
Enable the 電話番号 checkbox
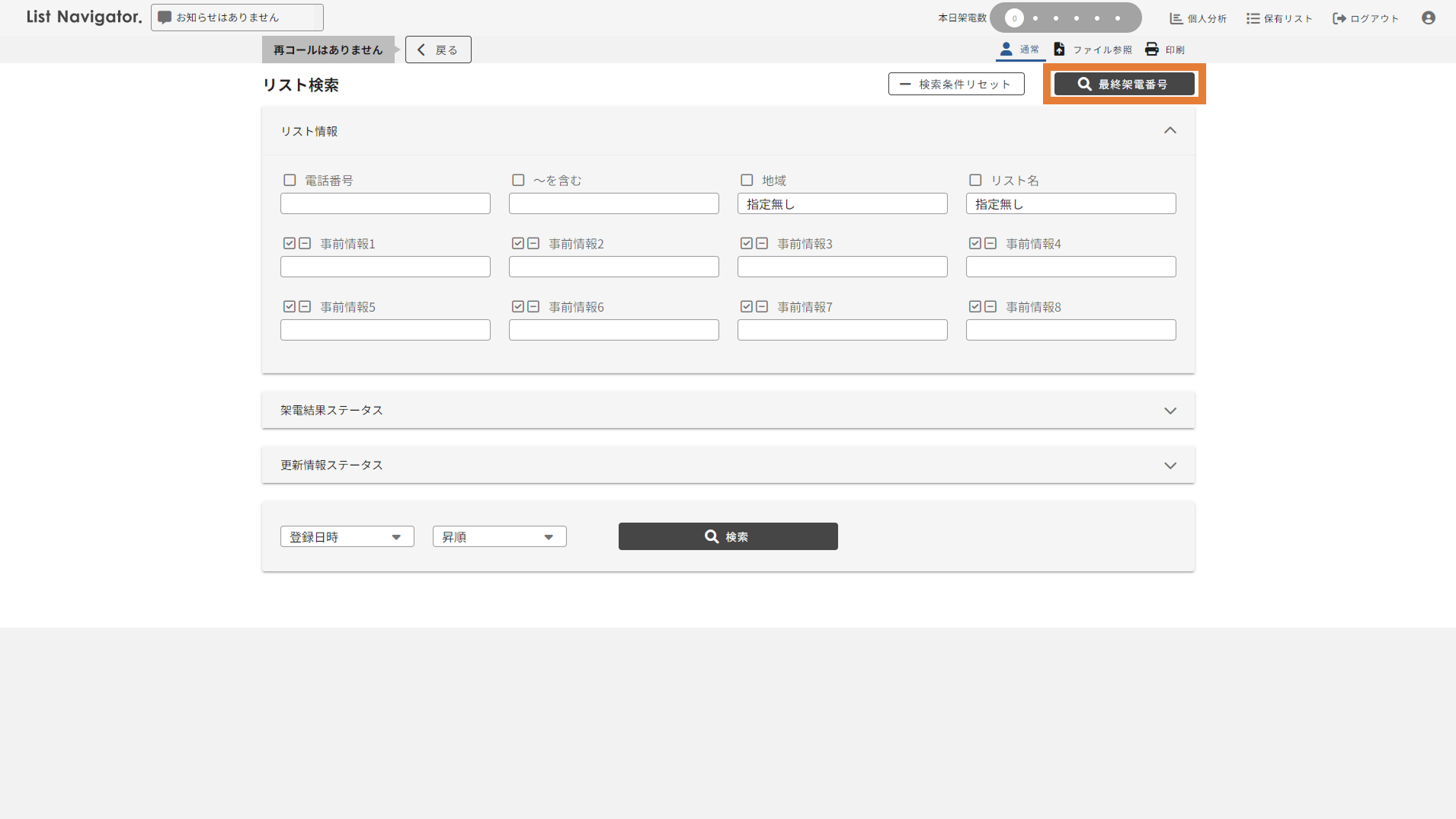(290, 181)
